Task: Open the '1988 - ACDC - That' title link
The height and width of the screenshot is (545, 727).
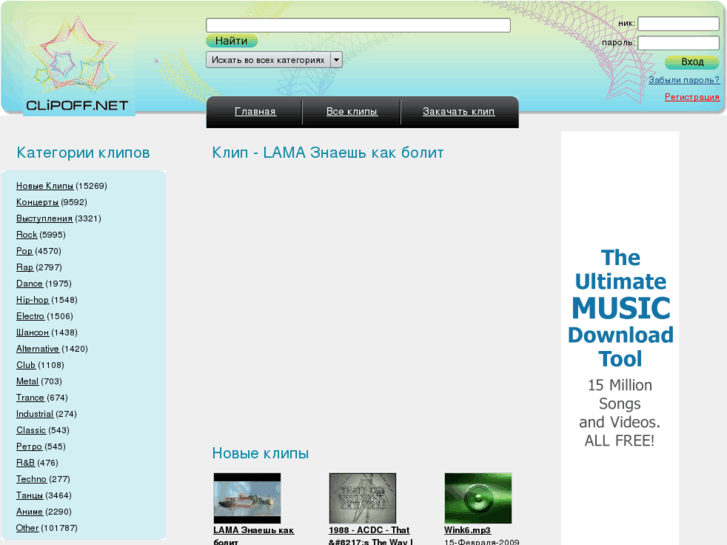Action: [370, 536]
